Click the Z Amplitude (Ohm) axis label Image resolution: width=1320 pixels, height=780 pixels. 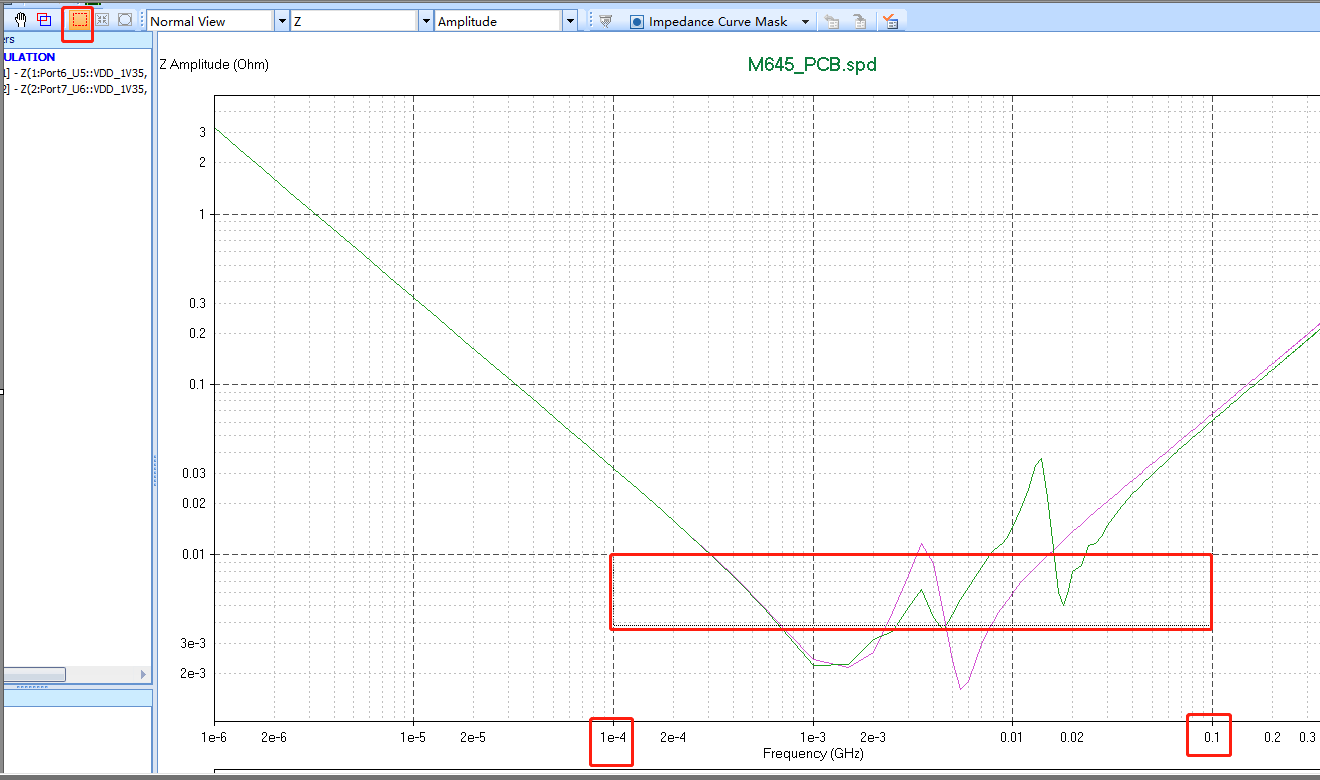(x=214, y=65)
